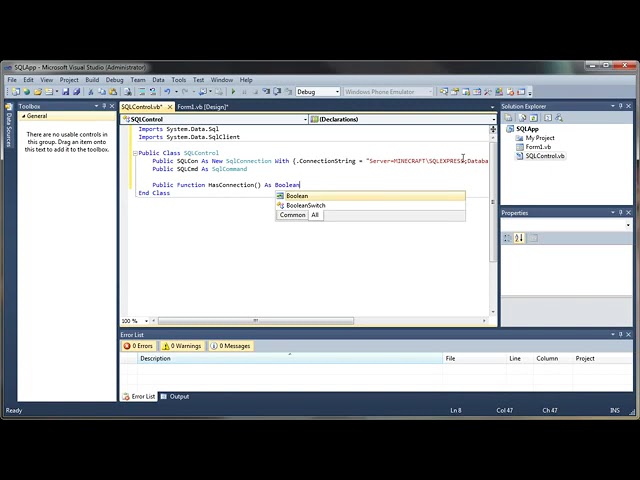640x480 pixels.
Task: Click the Save icon in toolbar
Action: coord(65,91)
